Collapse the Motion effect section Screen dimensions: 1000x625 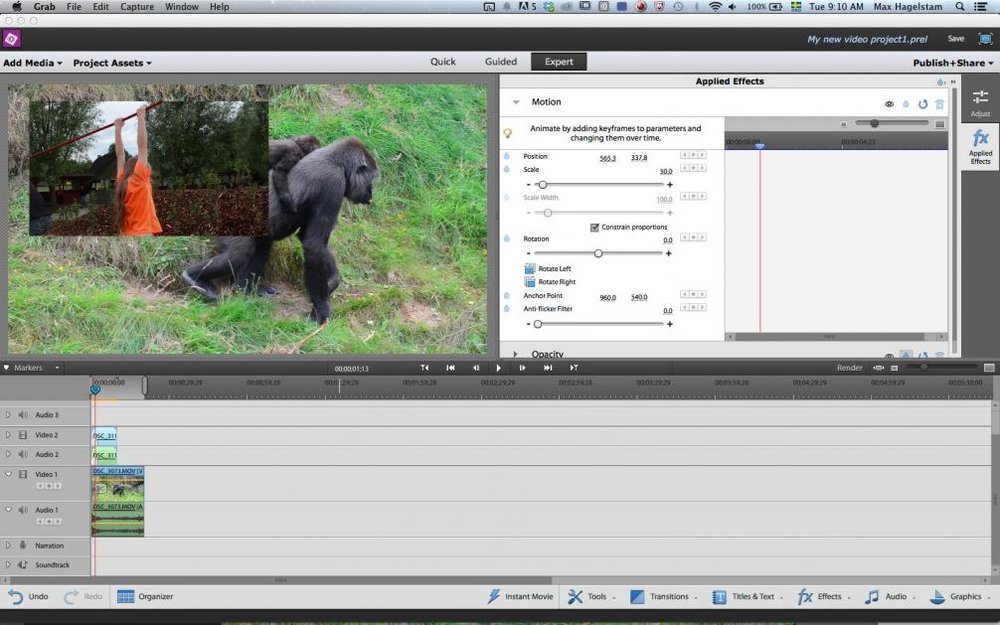516,102
